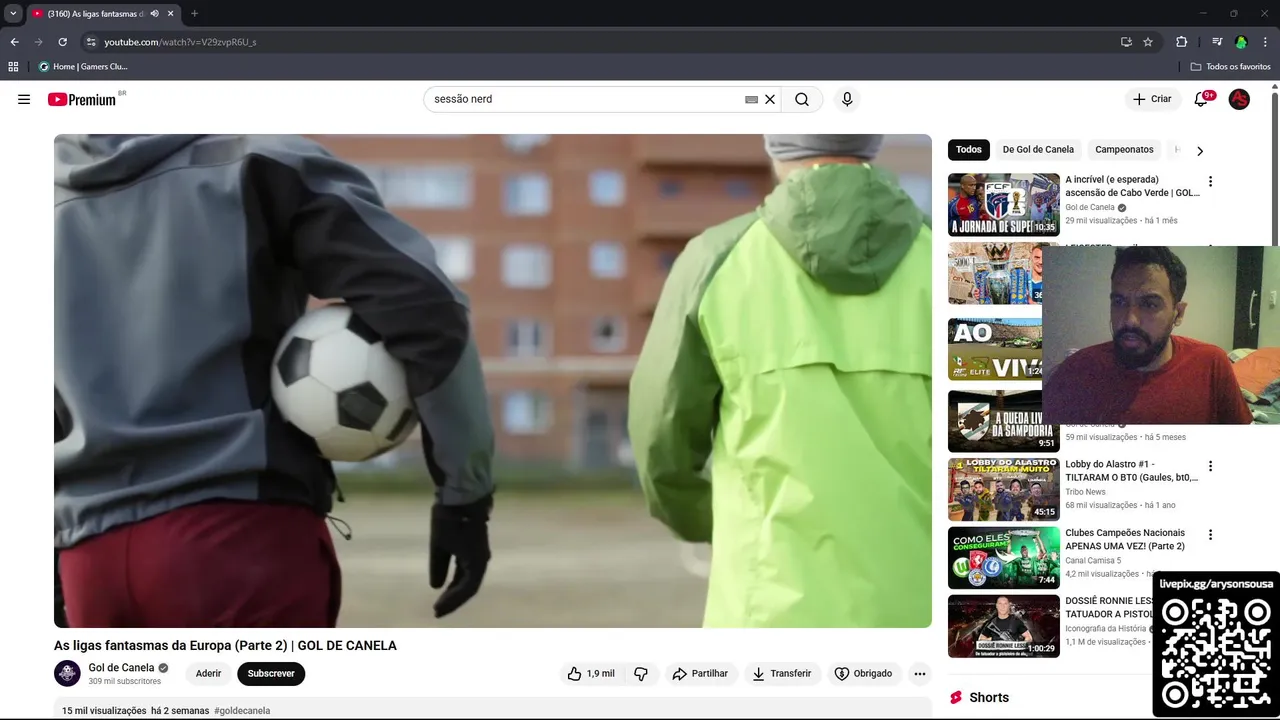Share the video via Partilhar
The width and height of the screenshot is (1280, 720).
click(700, 674)
